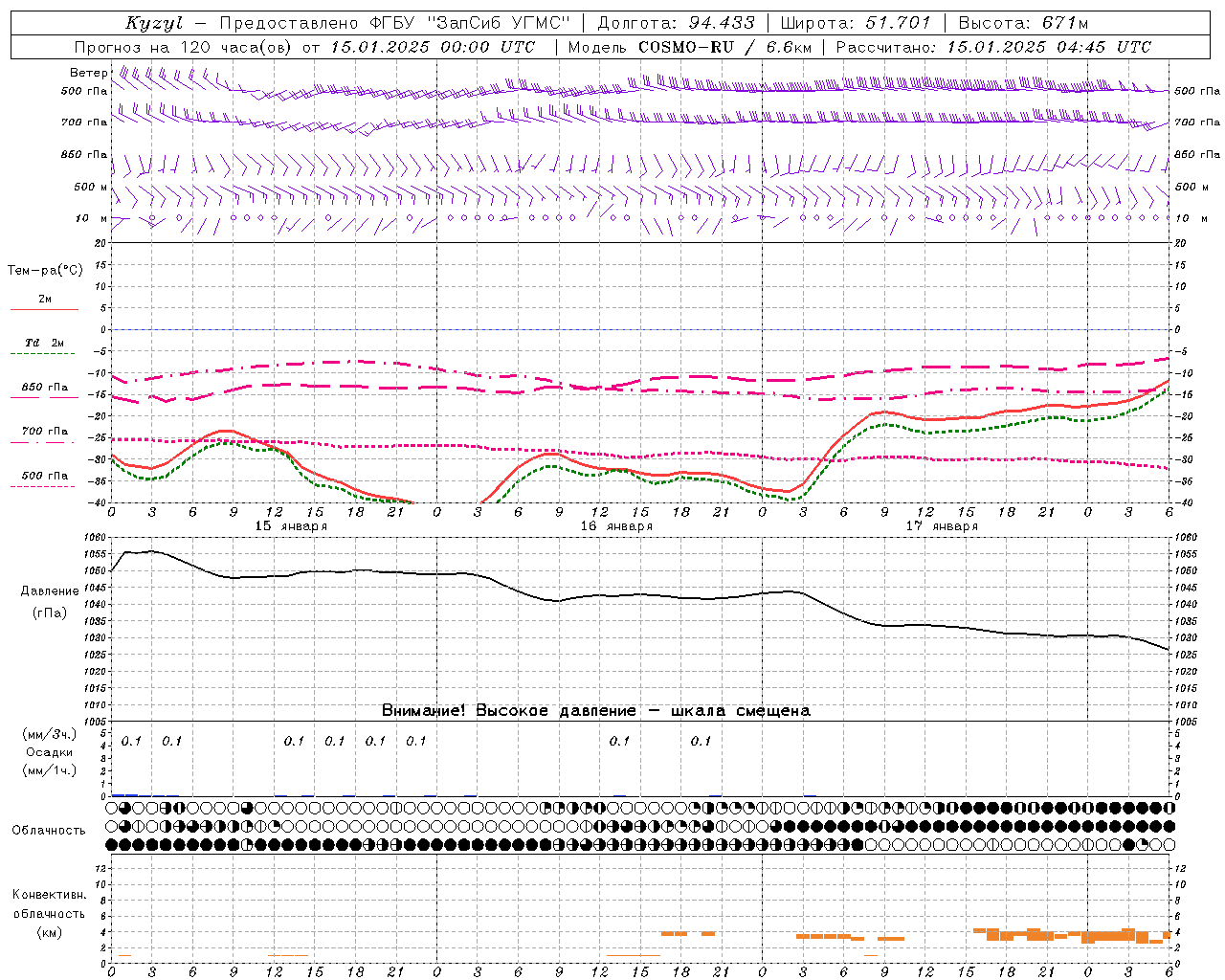The image size is (1225, 980).
Task: Click the '500 гПа' dotted temperature legend sample
Action: click(43, 486)
